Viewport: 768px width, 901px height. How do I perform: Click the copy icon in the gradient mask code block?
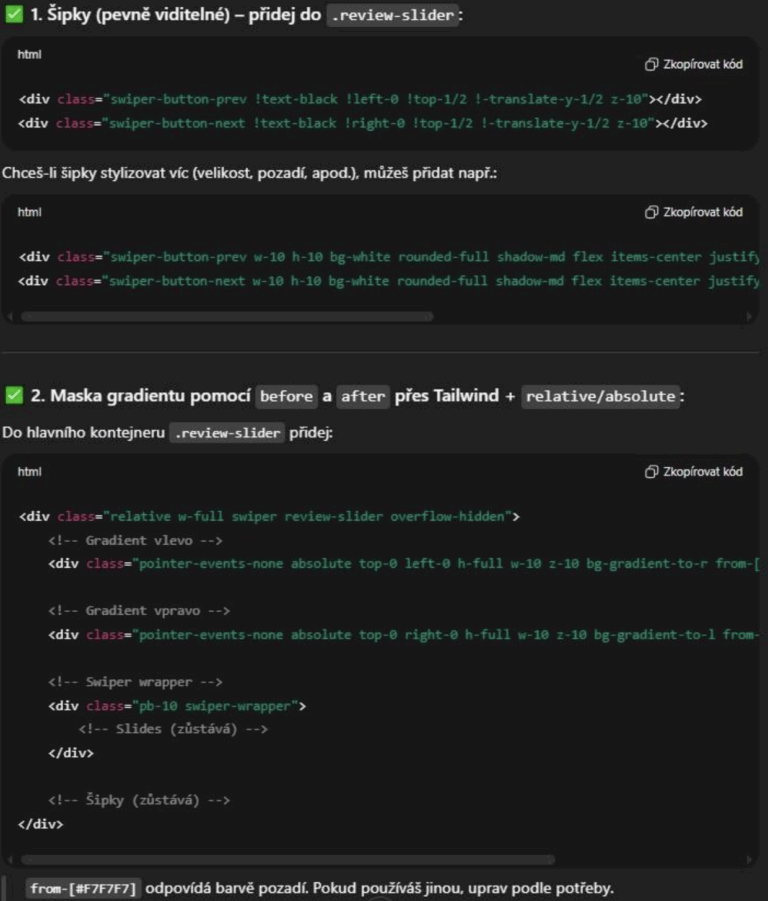point(651,472)
